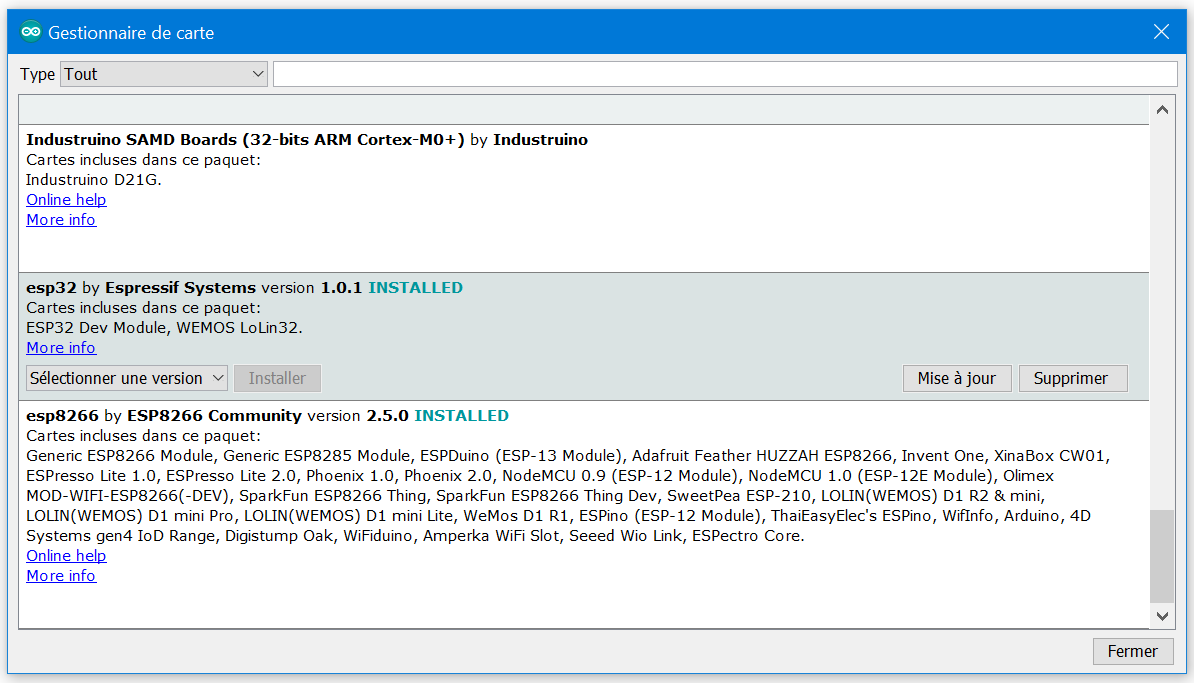The height and width of the screenshot is (683, 1194).
Task: Click the vertical scrollbar thumb
Action: 1162,556
